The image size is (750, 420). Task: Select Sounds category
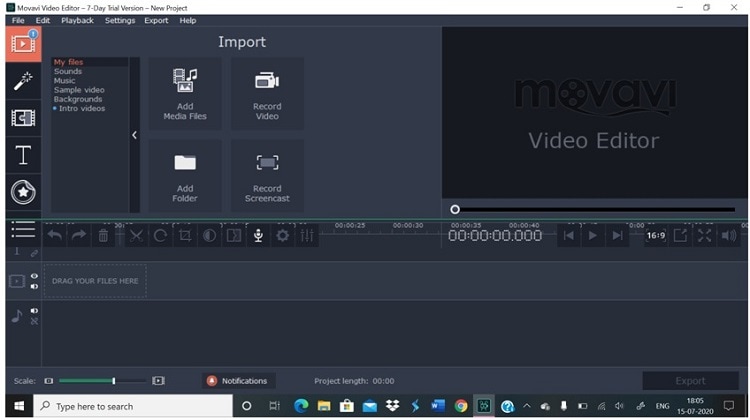pos(68,71)
